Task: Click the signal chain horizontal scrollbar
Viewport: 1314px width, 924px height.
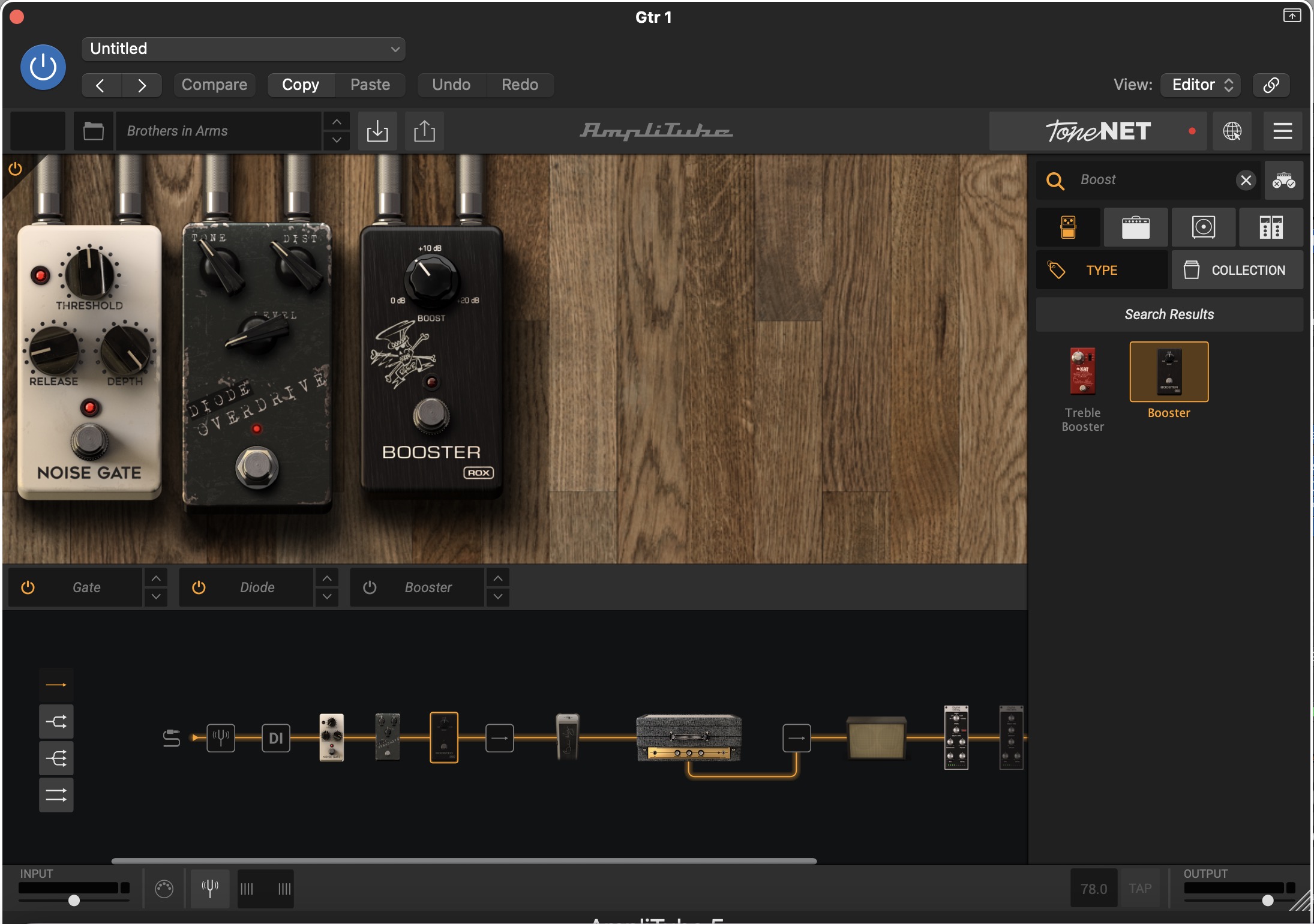Action: coord(464,861)
